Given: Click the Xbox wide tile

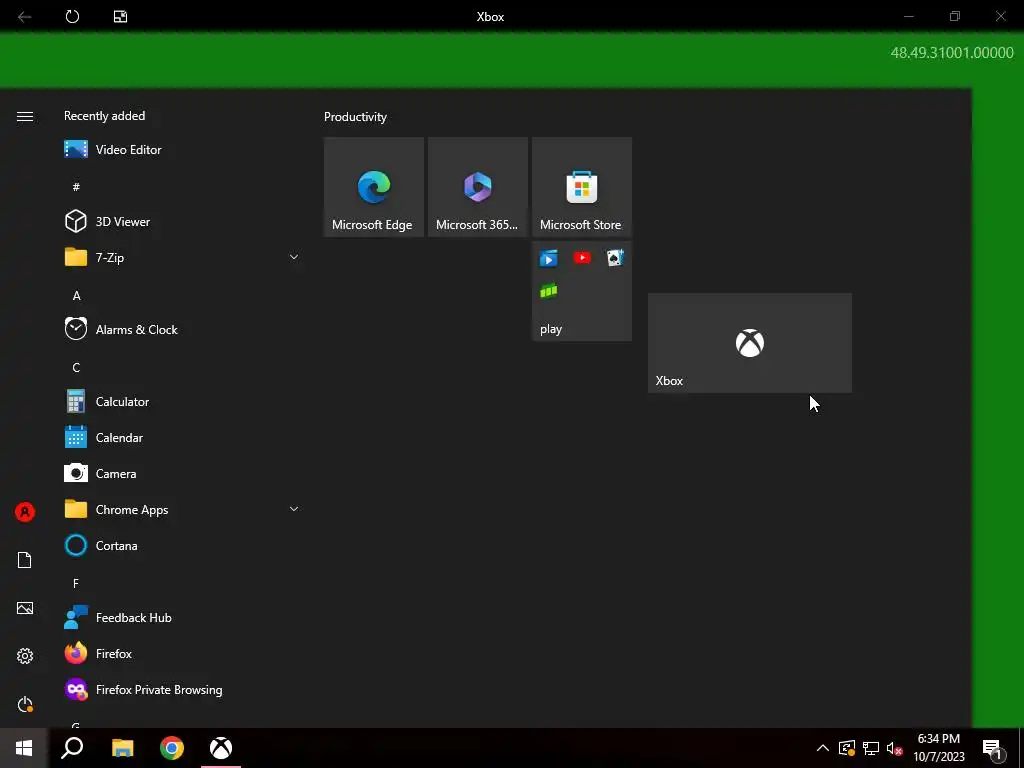Looking at the screenshot, I should pyautogui.click(x=750, y=343).
